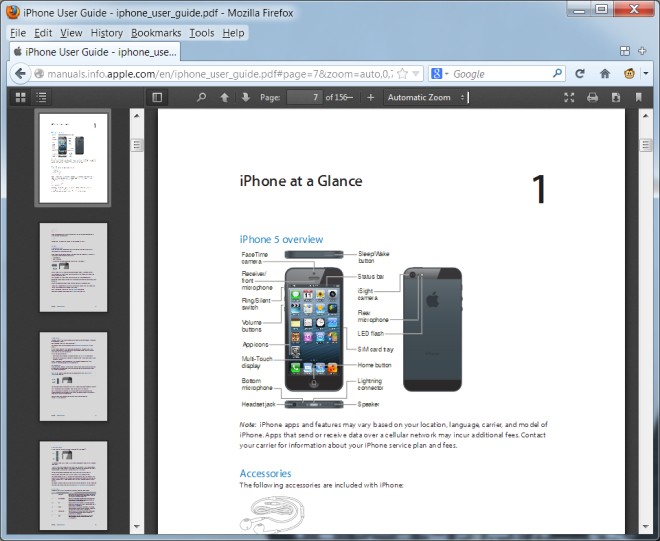
Task: Click document scrollbar down arrow
Action: [x=646, y=526]
